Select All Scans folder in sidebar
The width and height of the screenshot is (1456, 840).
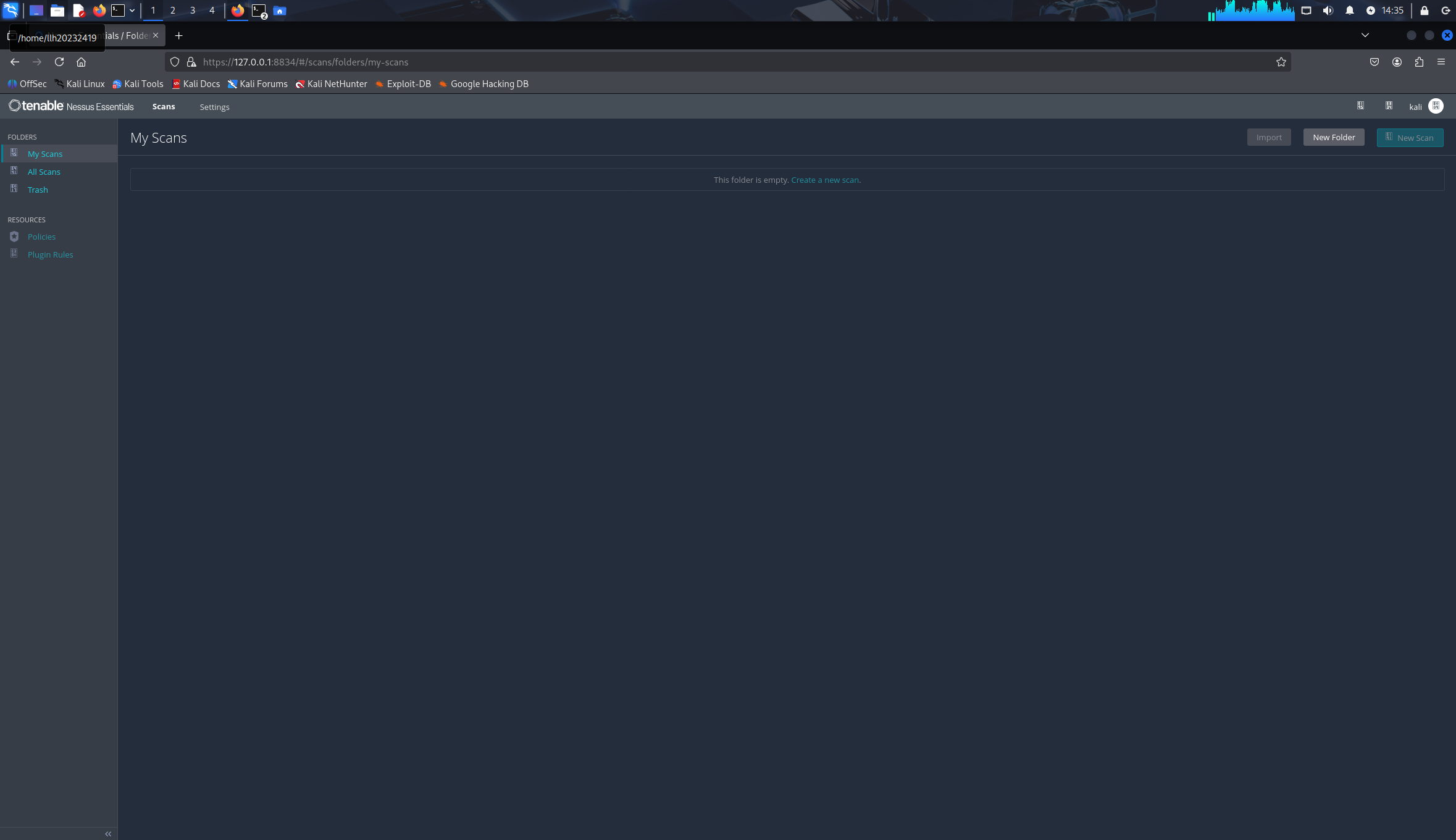44,172
